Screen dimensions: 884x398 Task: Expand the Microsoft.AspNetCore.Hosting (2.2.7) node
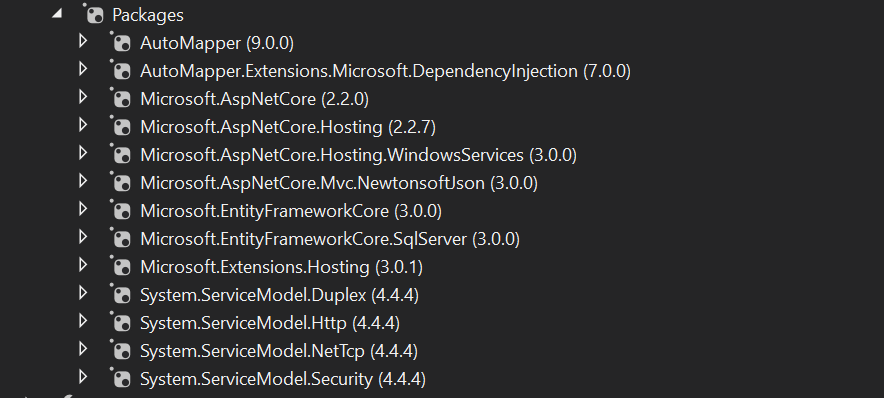83,125
